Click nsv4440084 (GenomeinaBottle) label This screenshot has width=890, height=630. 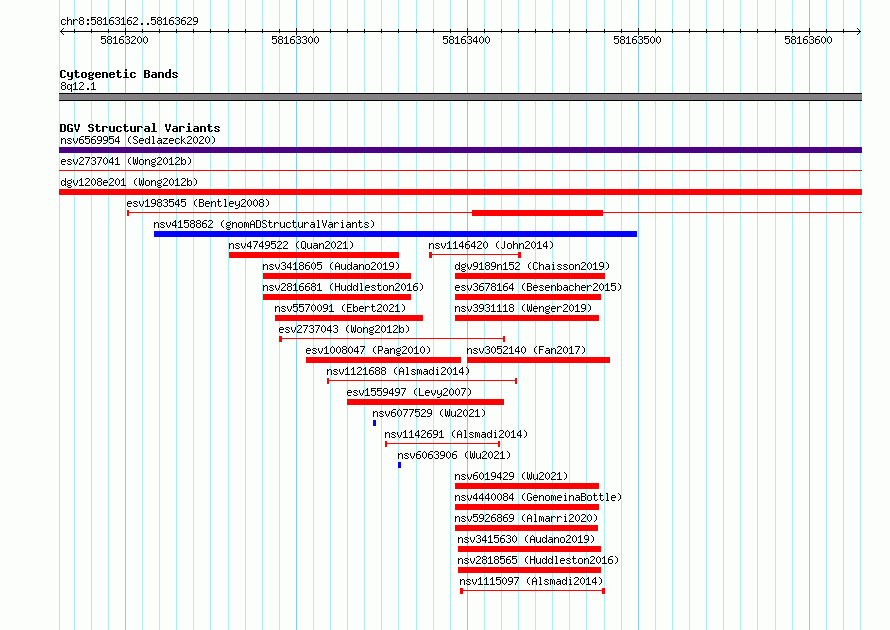(538, 497)
